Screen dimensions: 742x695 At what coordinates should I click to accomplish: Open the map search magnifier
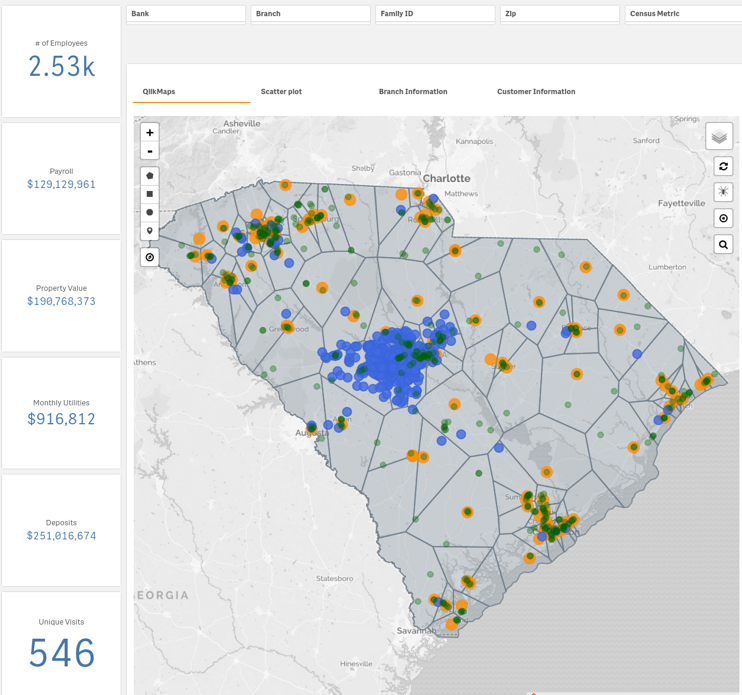(x=723, y=244)
